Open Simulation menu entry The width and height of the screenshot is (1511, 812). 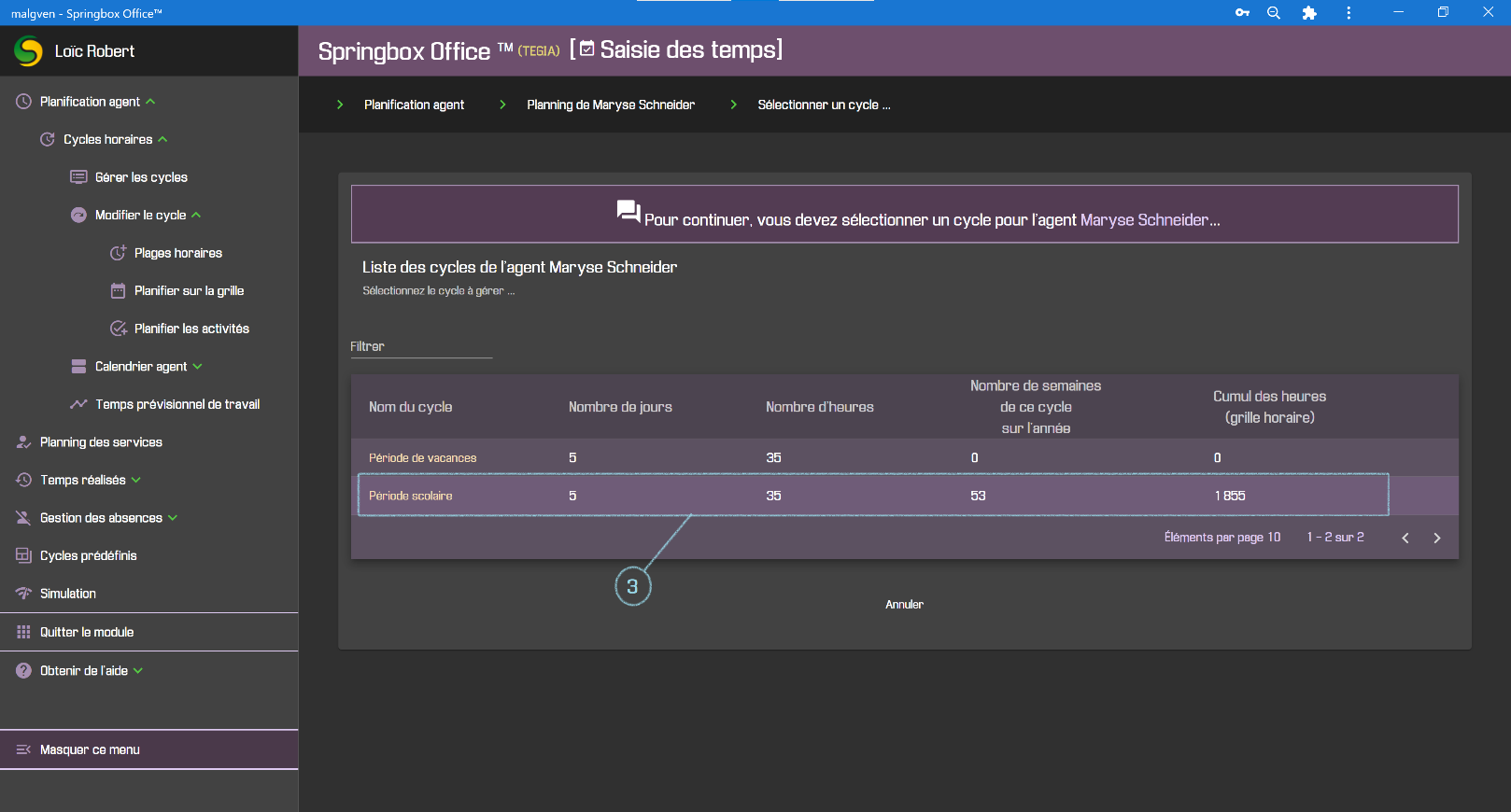click(x=68, y=594)
